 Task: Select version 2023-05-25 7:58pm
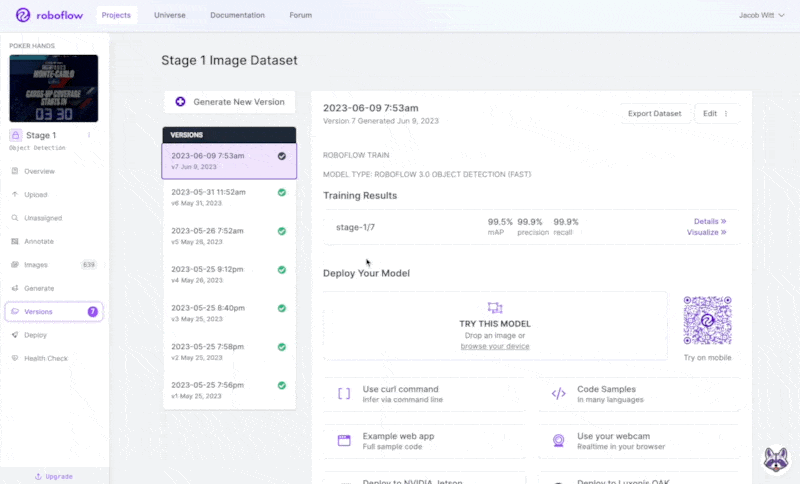pos(229,352)
